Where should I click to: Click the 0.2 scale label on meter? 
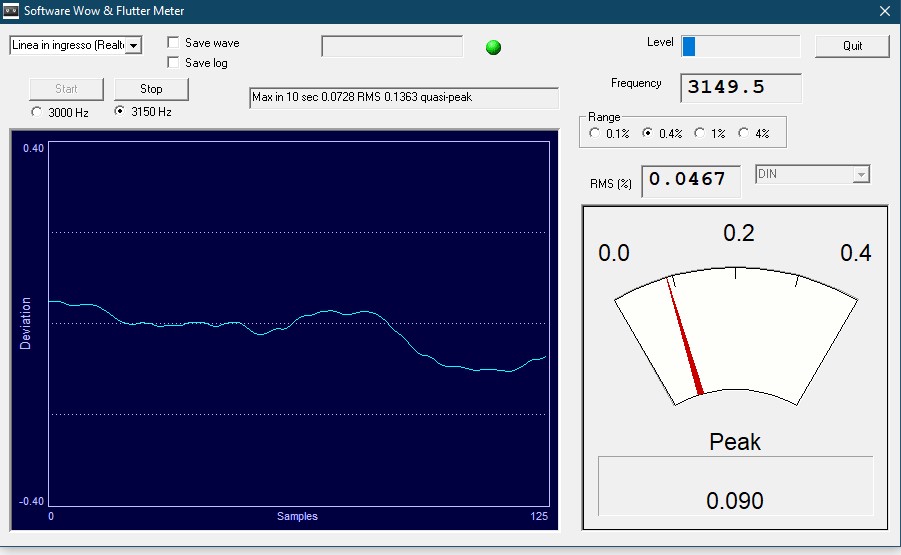coord(739,233)
